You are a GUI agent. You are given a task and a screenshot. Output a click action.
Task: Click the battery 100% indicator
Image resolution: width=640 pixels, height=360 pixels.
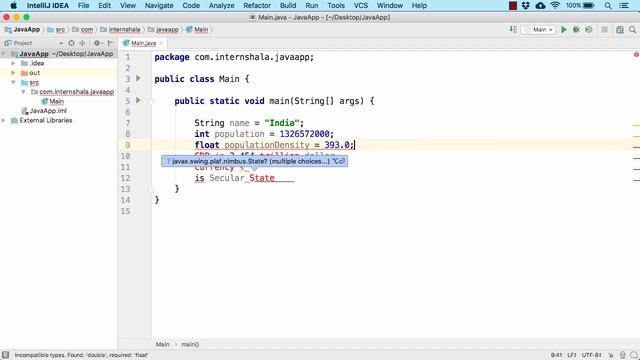pos(580,6)
